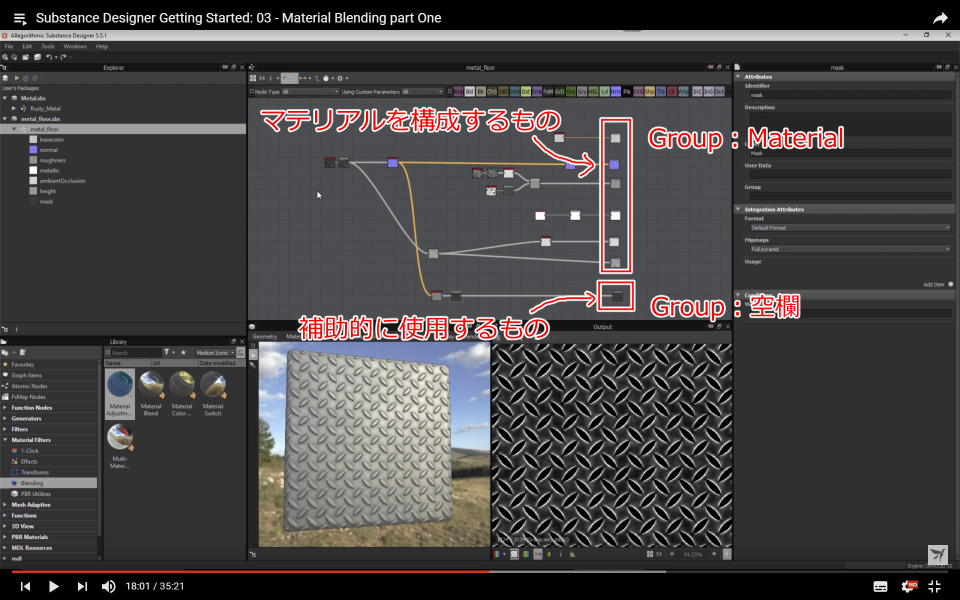Select the normal output in Explorer
Screen dimensions: 960x600
tap(48, 150)
